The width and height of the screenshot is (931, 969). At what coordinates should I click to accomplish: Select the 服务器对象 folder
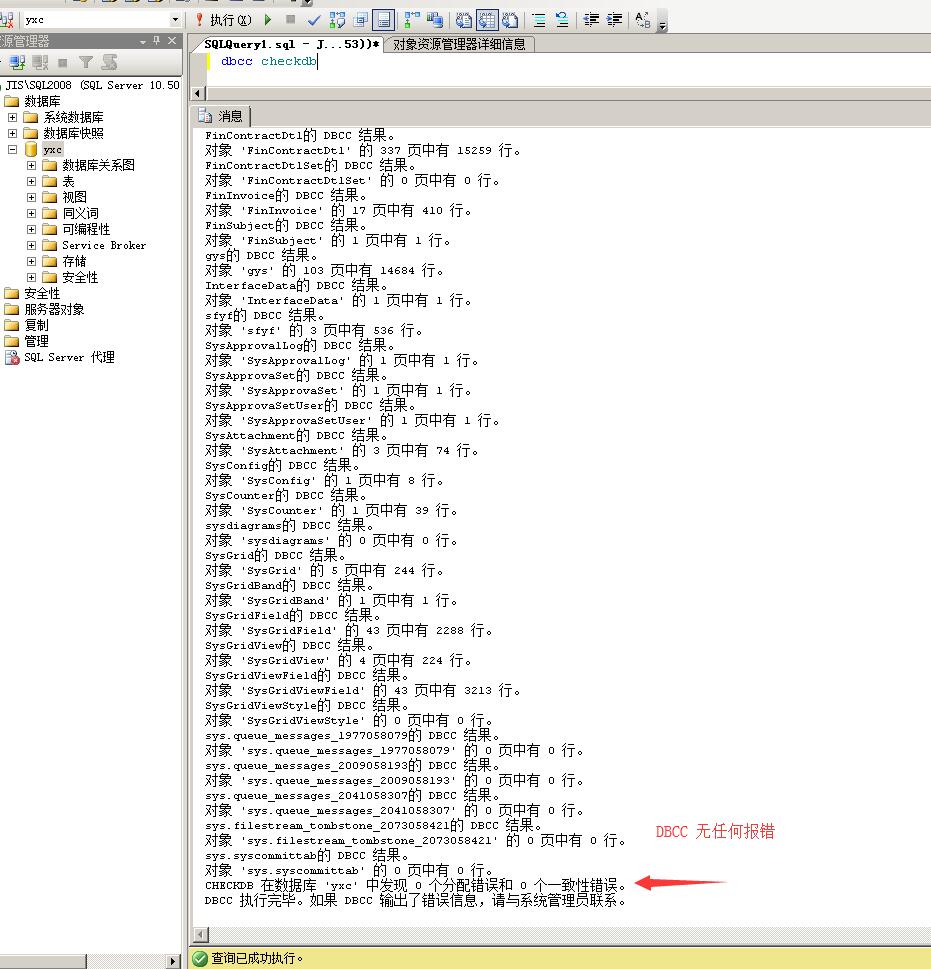[x=54, y=310]
